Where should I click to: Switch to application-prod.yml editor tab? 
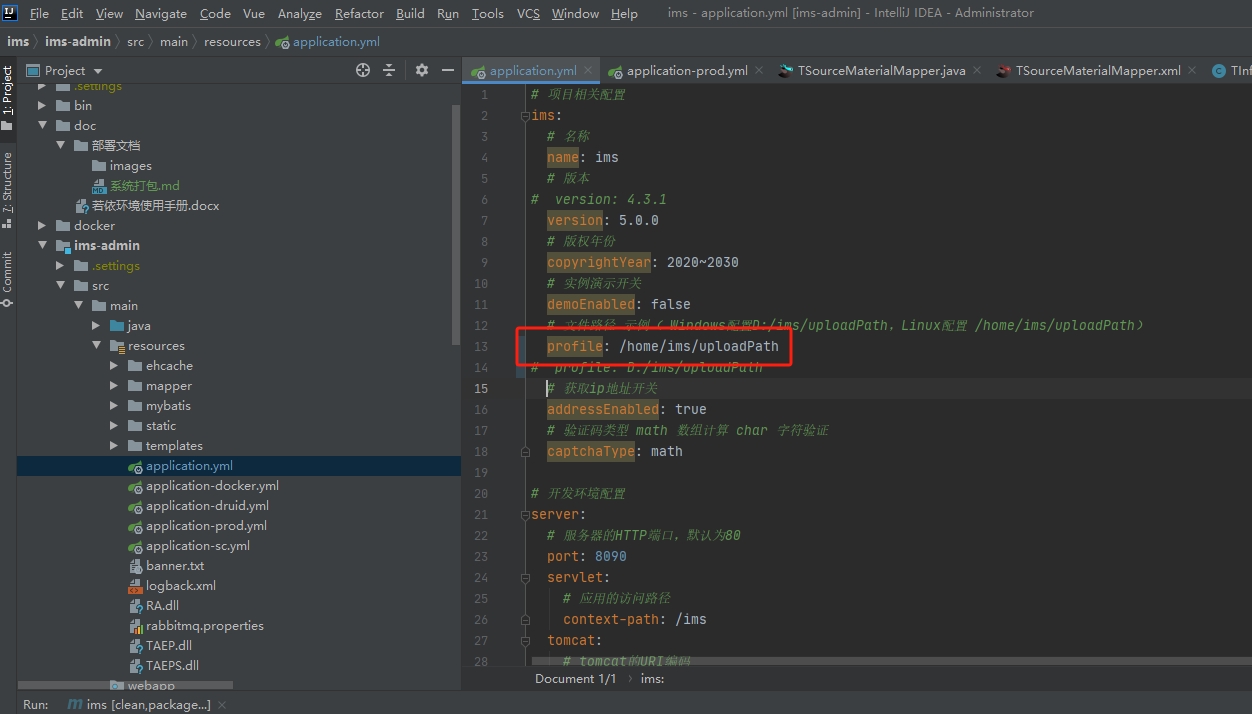click(687, 71)
